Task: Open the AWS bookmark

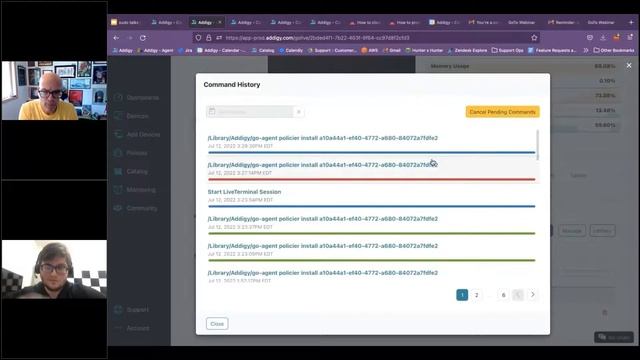Action: (370, 50)
